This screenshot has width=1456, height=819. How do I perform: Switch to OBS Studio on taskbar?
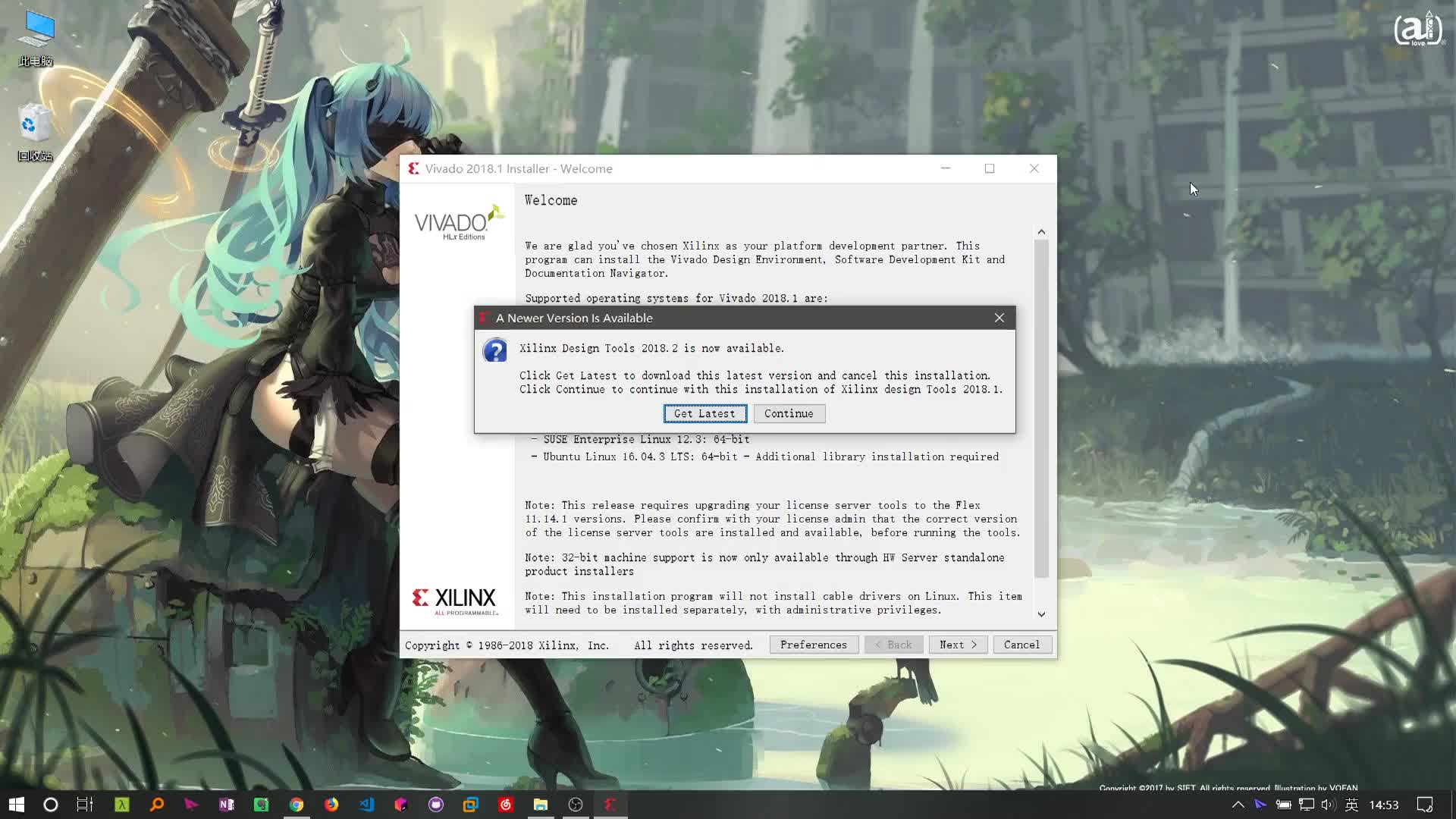point(576,805)
